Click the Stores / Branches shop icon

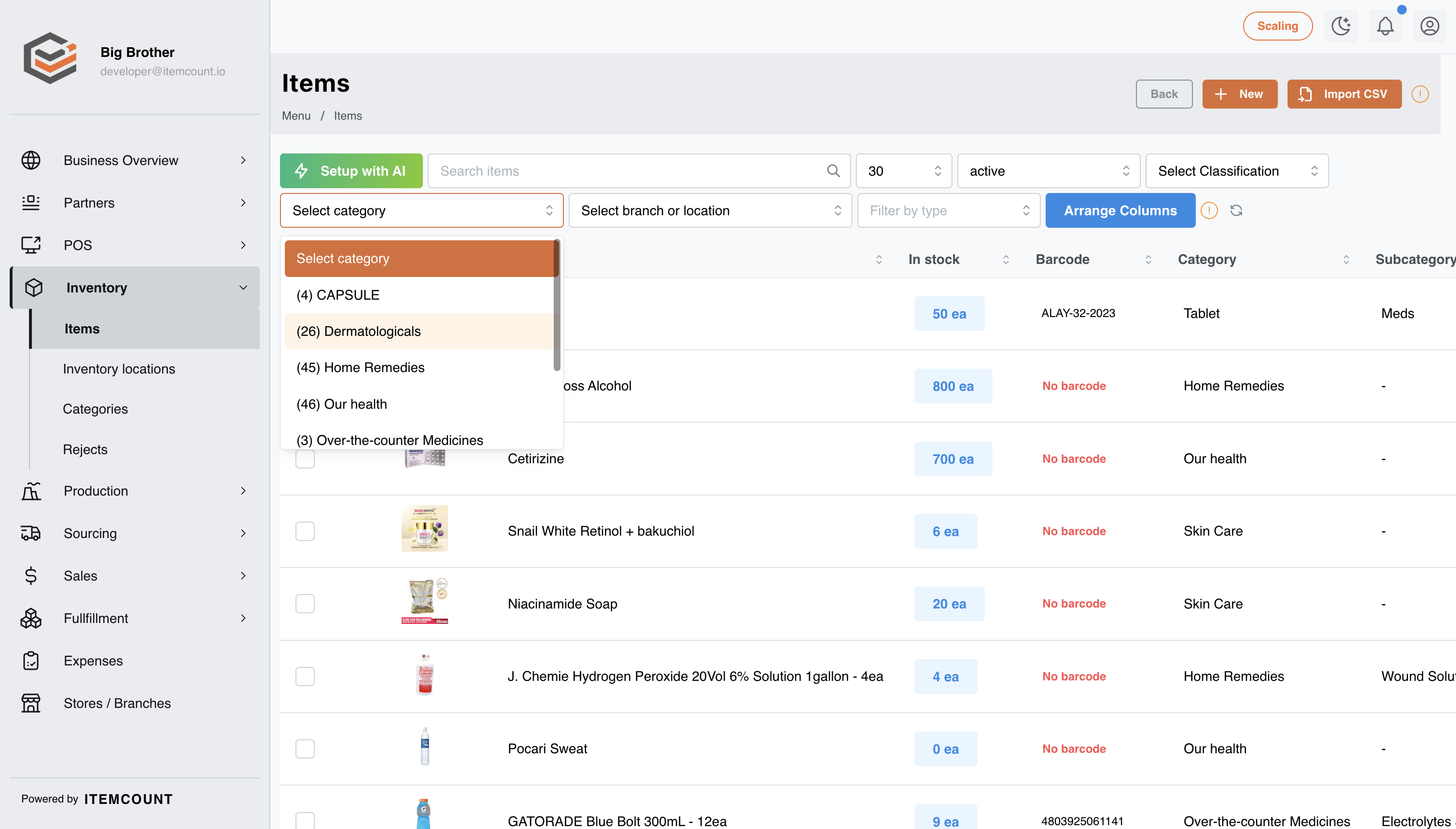pyautogui.click(x=31, y=703)
